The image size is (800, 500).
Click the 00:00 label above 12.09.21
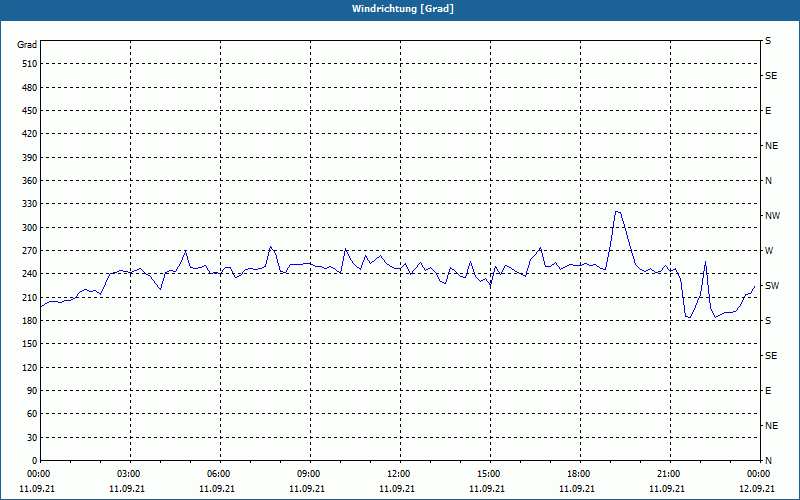(x=758, y=474)
